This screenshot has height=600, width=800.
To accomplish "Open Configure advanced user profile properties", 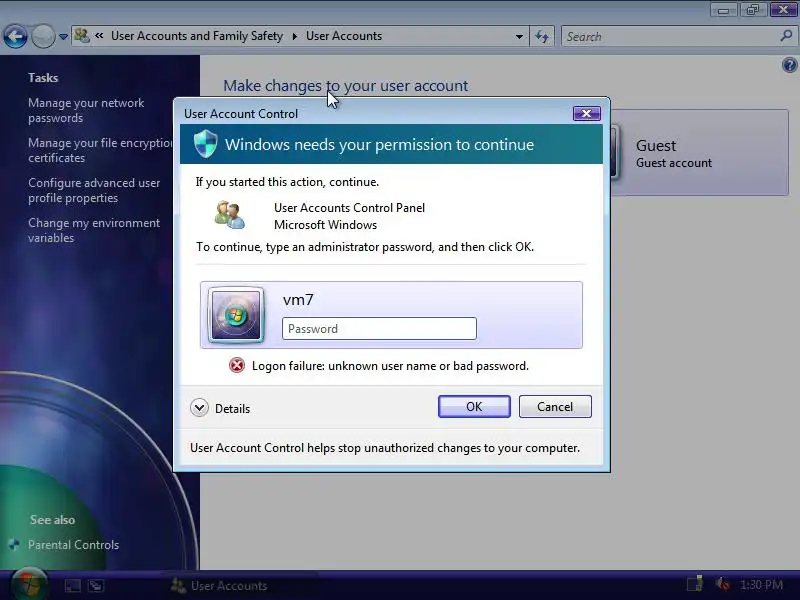I will coord(94,190).
